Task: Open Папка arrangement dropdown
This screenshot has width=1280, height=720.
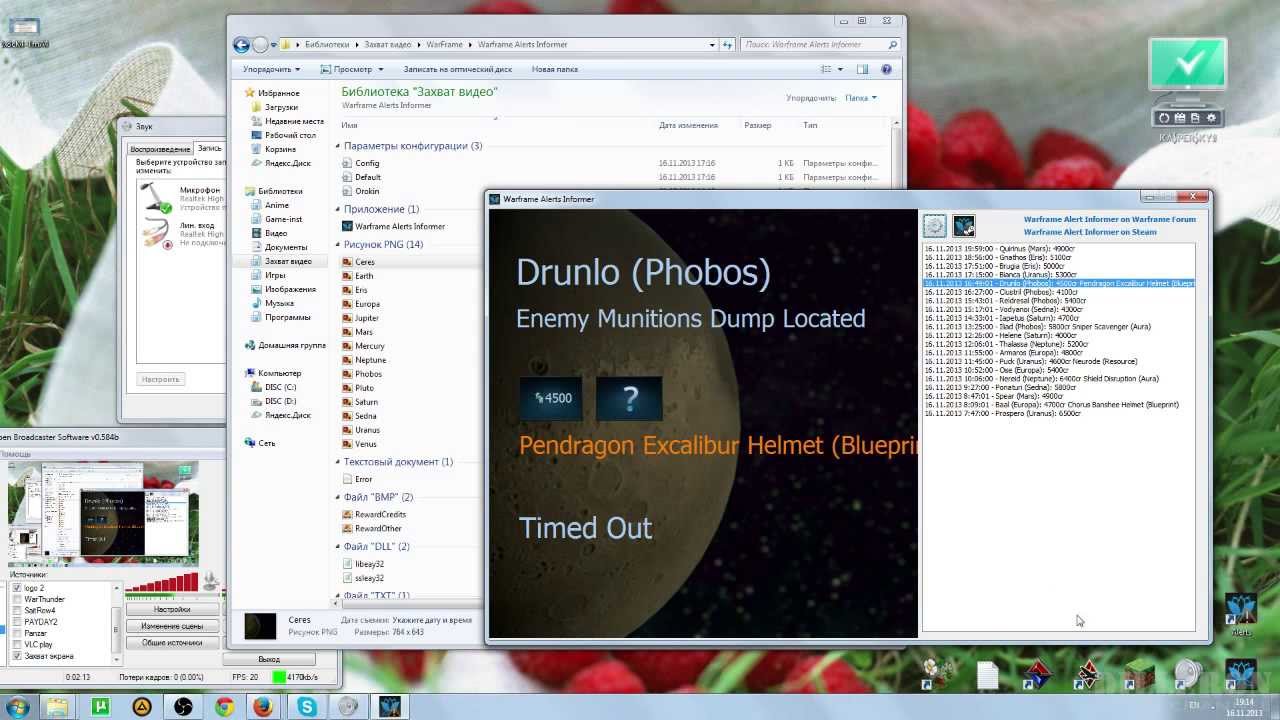Action: (x=860, y=98)
